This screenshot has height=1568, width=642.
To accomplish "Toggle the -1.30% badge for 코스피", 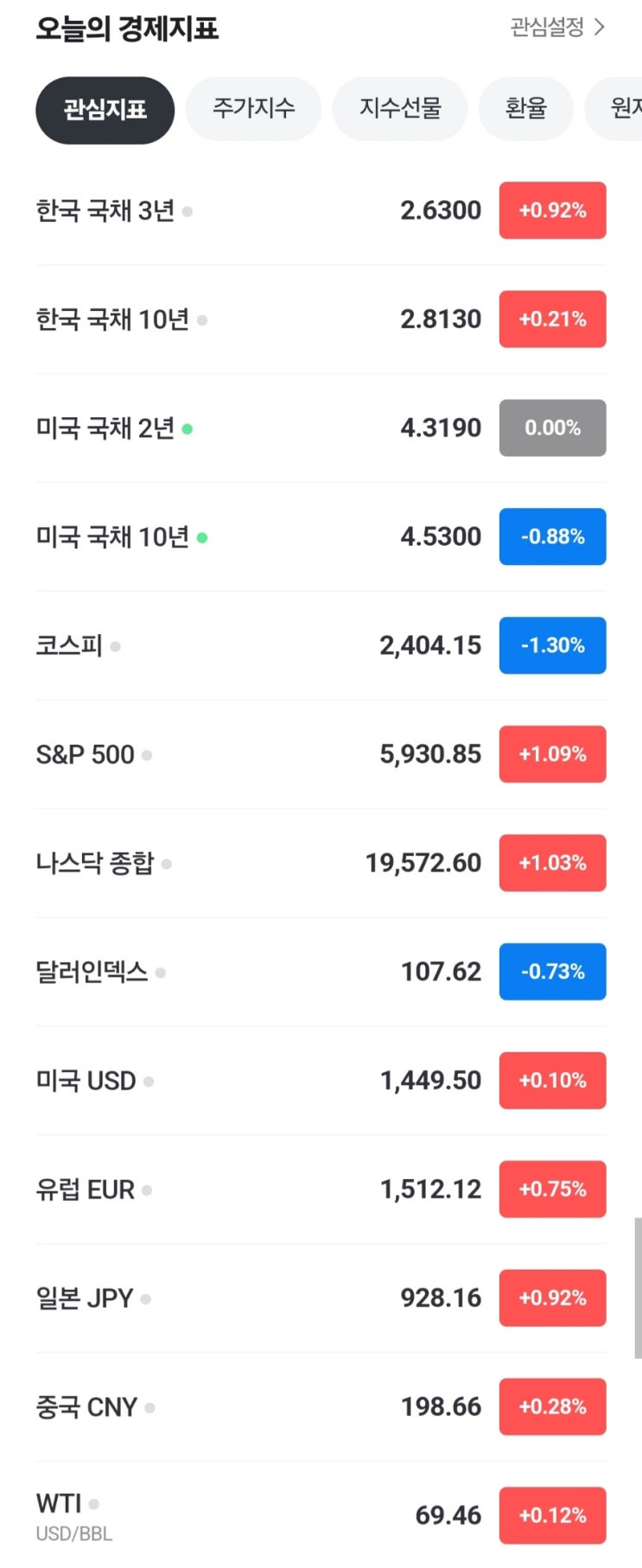I will [552, 645].
